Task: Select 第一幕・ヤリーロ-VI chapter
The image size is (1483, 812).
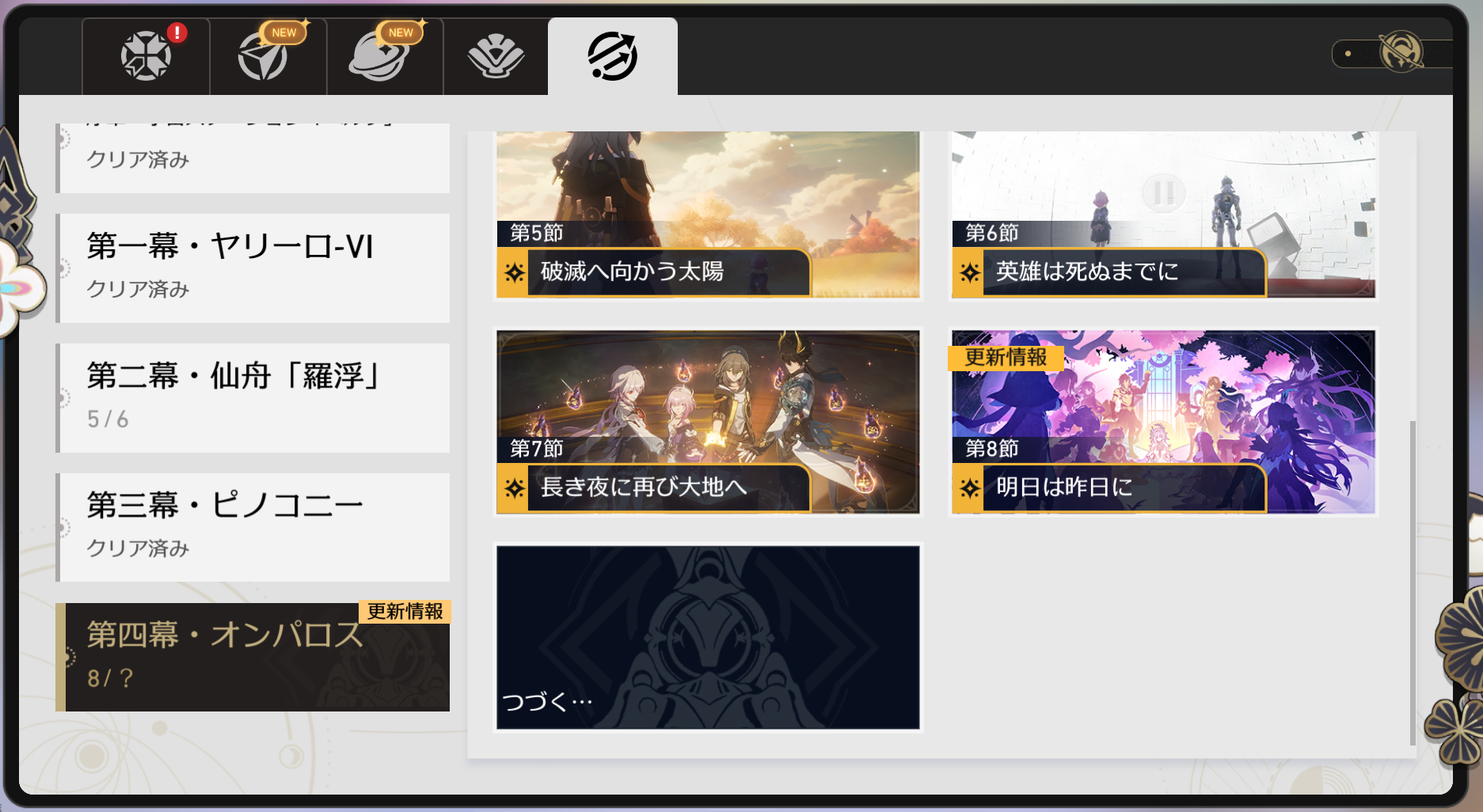Action: point(253,268)
